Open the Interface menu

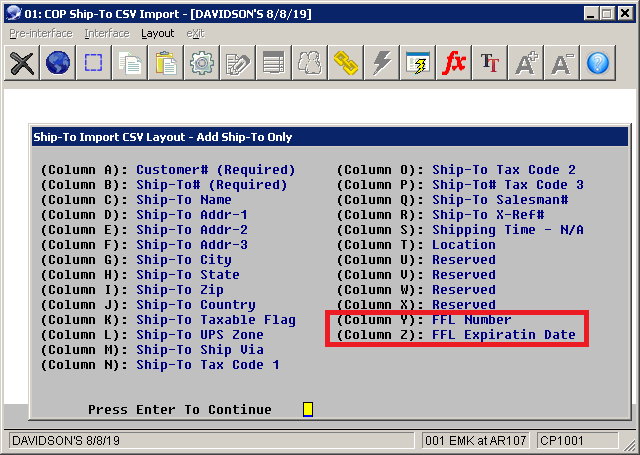[107, 33]
